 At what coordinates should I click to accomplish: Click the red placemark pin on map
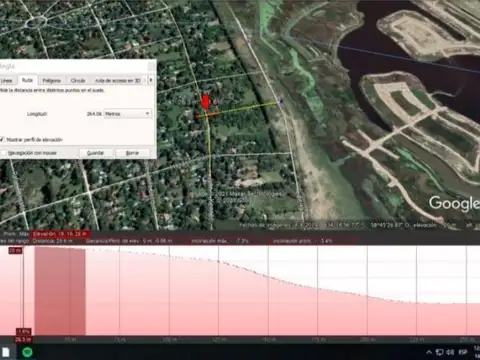click(x=206, y=101)
